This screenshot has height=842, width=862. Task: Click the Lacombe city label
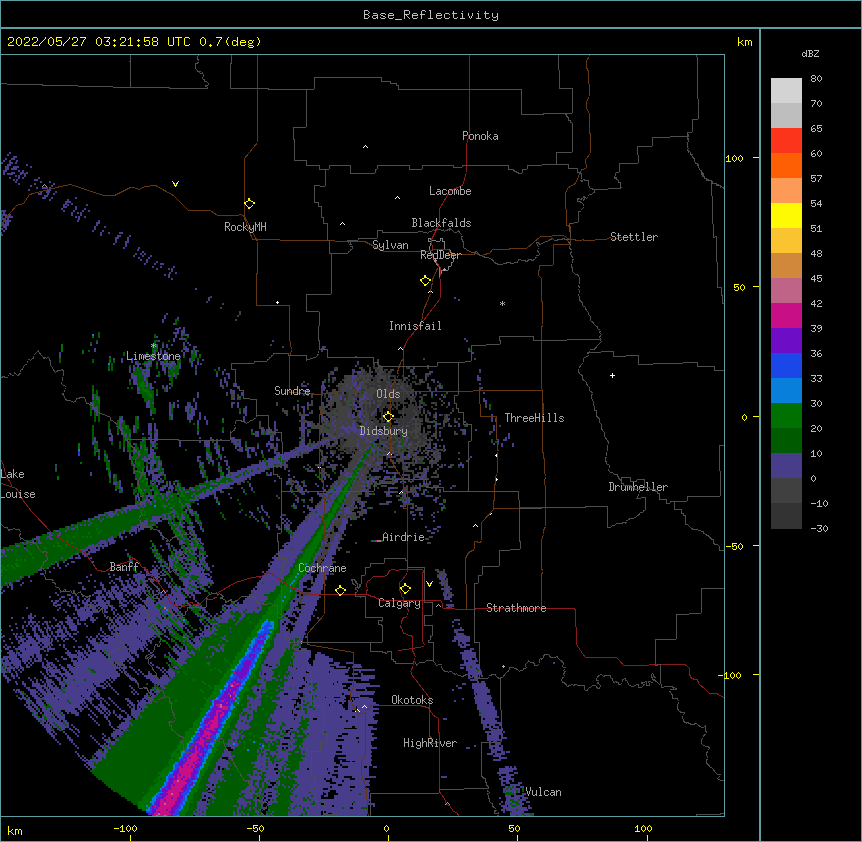click(450, 191)
